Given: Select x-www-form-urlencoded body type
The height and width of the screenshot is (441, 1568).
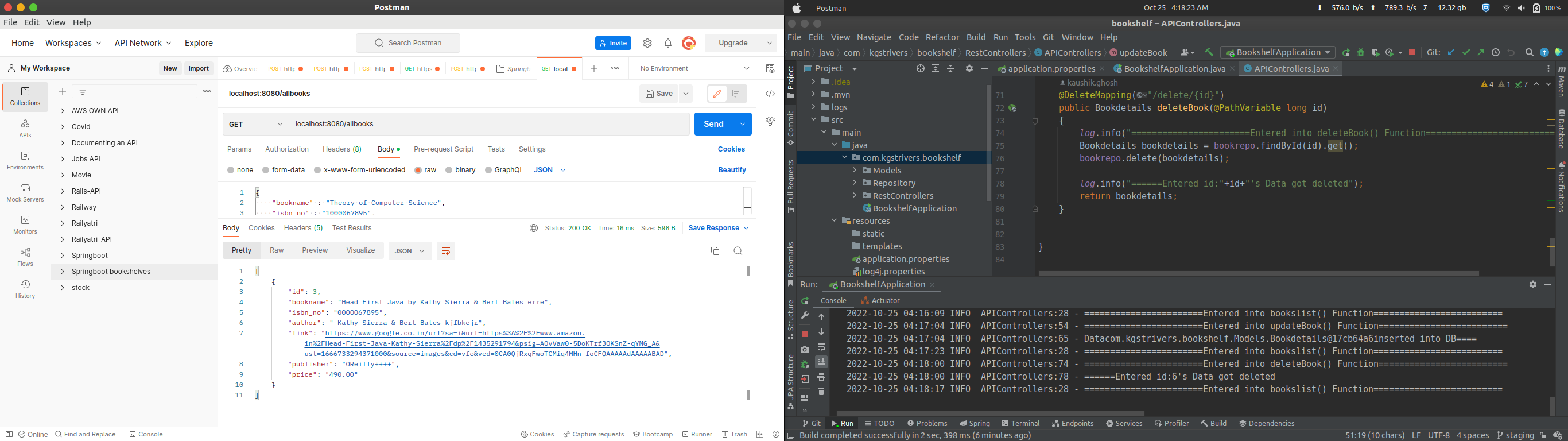Looking at the screenshot, I should click(x=359, y=170).
